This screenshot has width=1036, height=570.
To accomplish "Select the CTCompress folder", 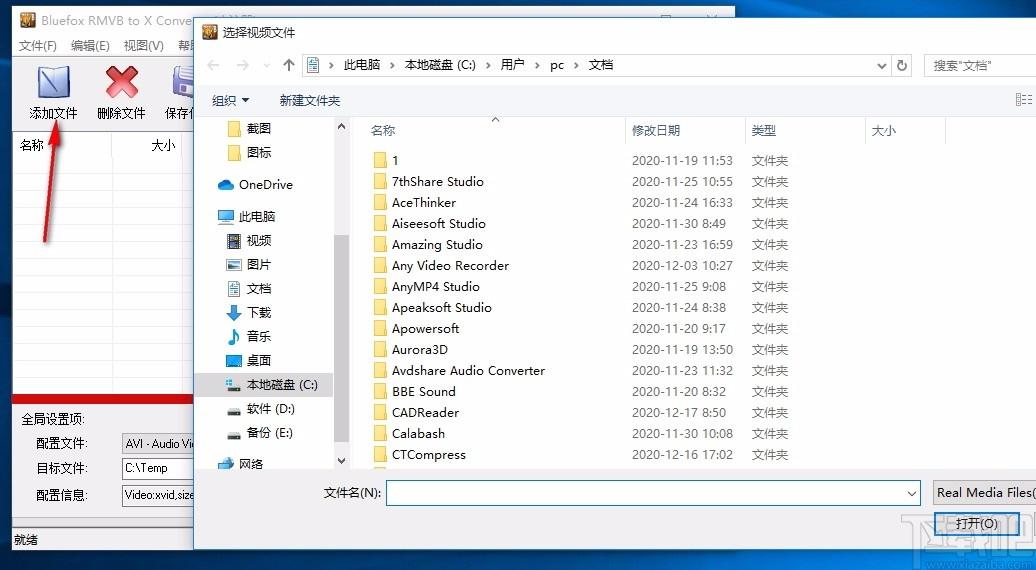I will click(x=420, y=455).
